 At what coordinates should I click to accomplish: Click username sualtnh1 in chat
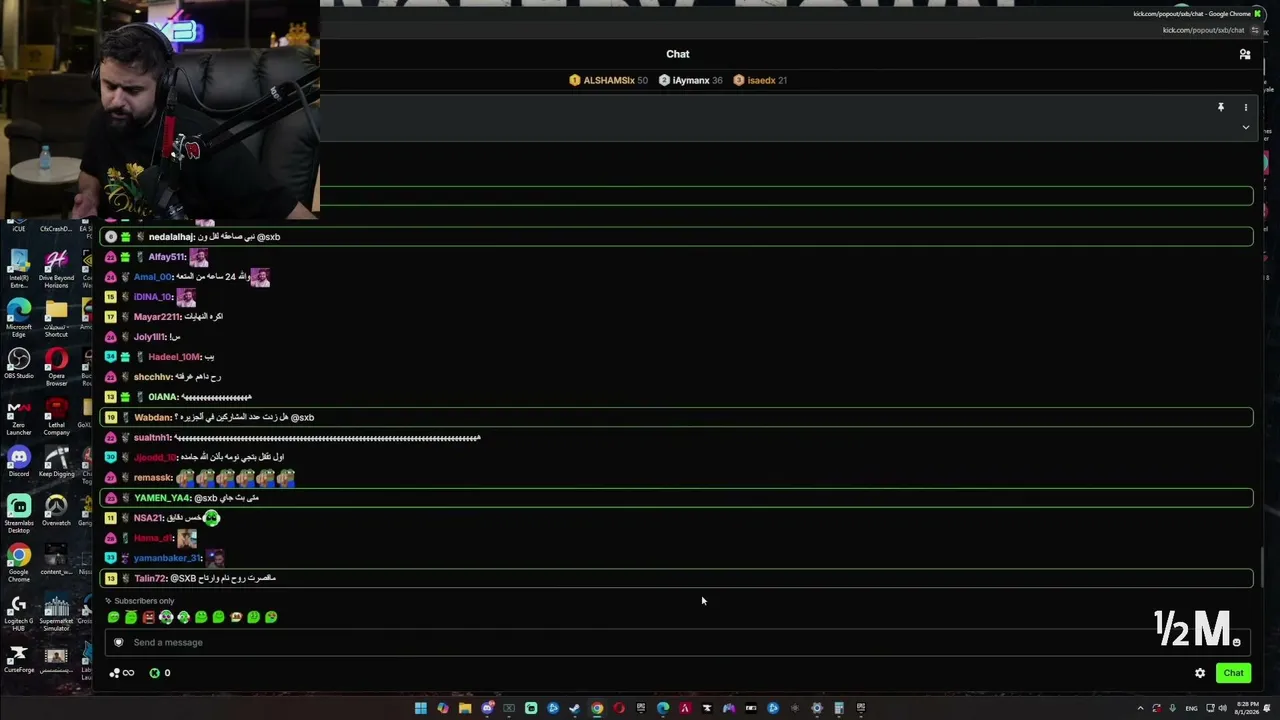[x=153, y=438]
